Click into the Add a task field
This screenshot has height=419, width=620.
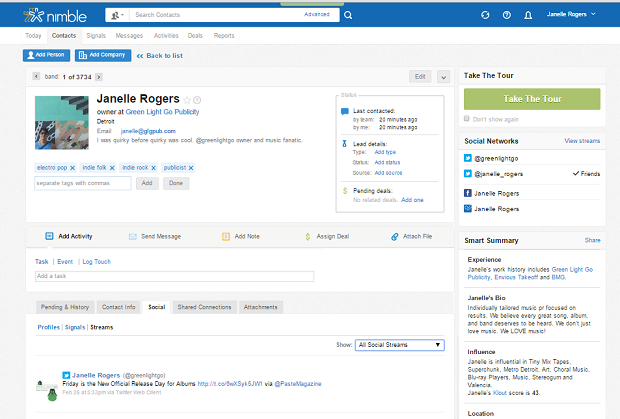[x=174, y=276]
